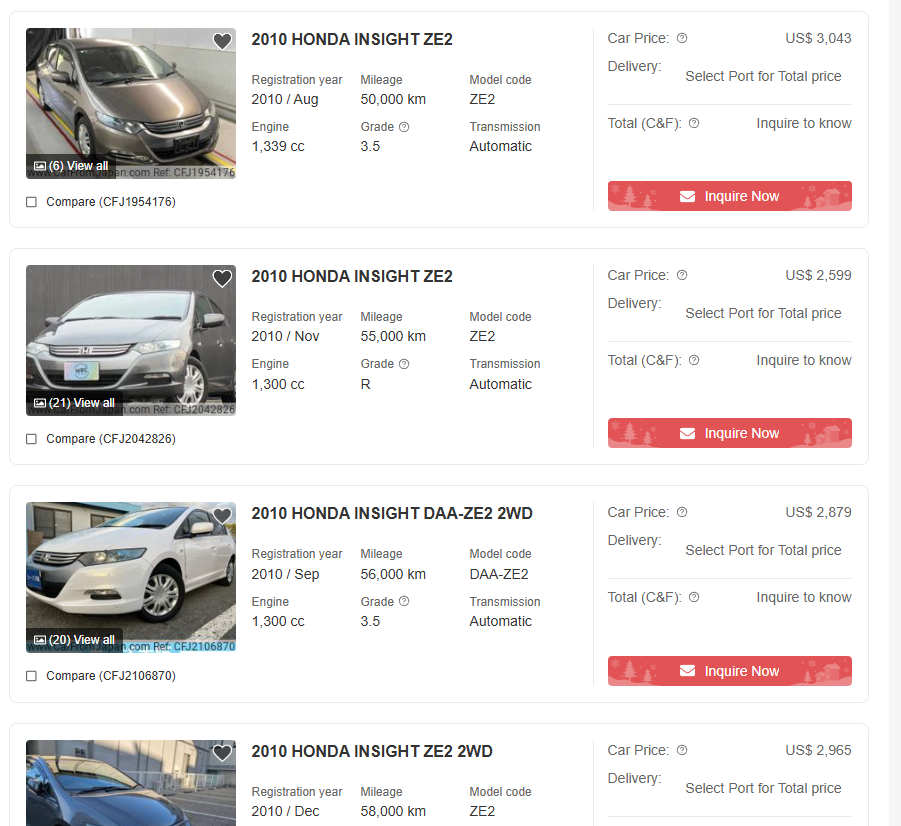This screenshot has width=901, height=826.
Task: Click Inquire Now for the US$ 3,043 car
Action: [x=729, y=196]
